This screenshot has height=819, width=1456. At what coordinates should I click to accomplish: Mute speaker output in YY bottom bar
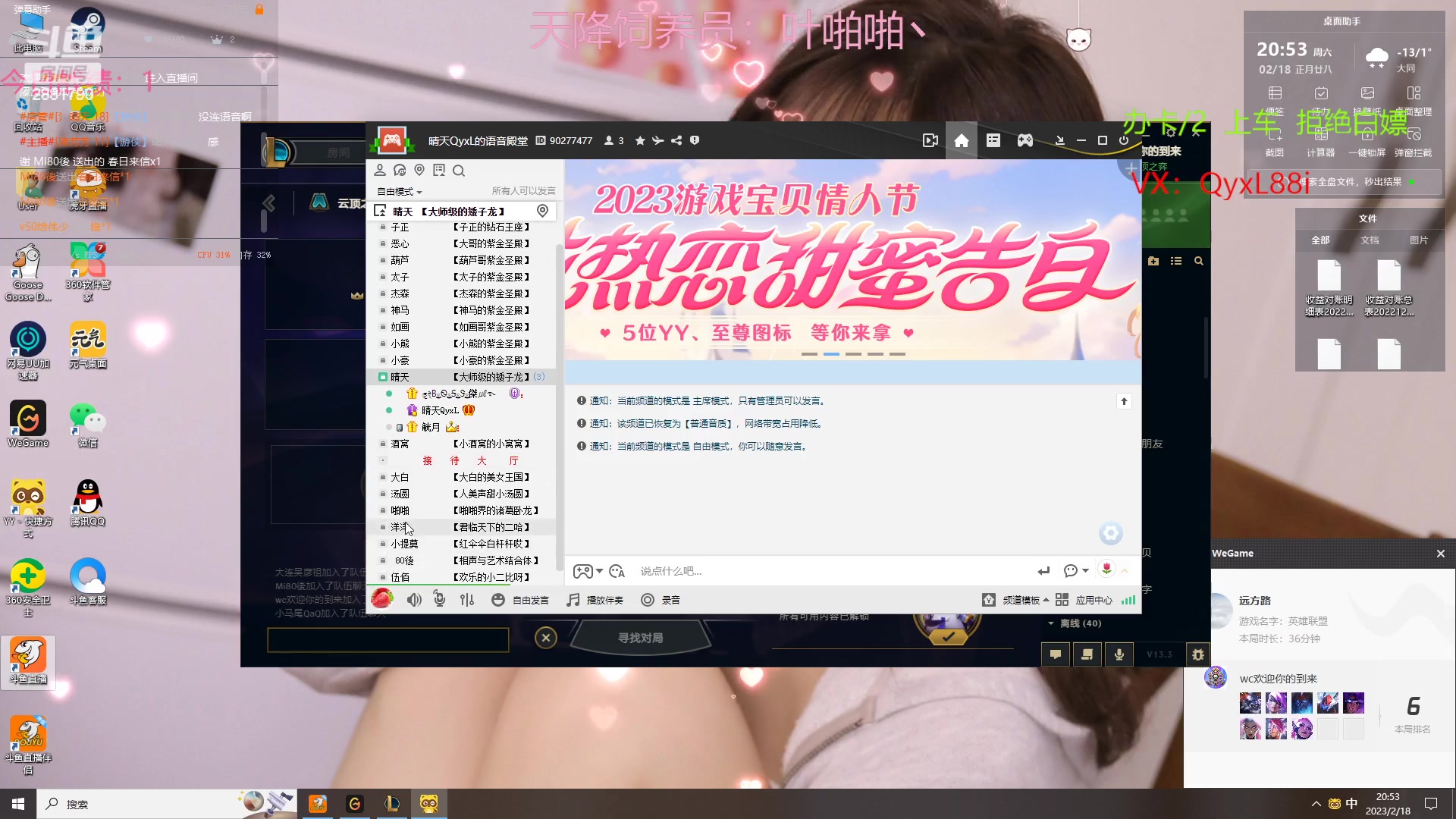414,600
